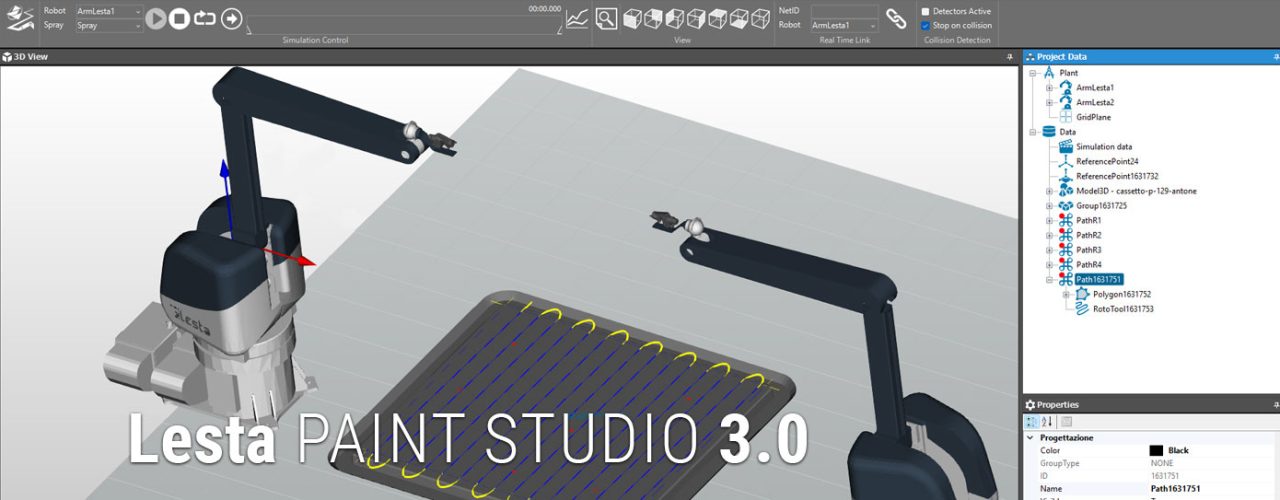Image resolution: width=1280 pixels, height=500 pixels.
Task: Stop the simulation with the Stop button
Action: click(180, 18)
